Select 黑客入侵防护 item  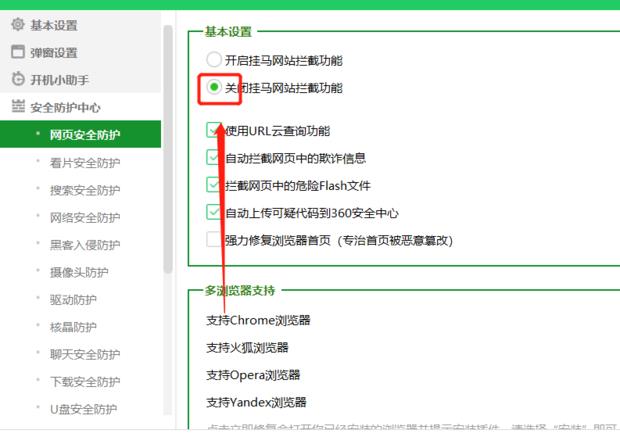click(x=85, y=245)
